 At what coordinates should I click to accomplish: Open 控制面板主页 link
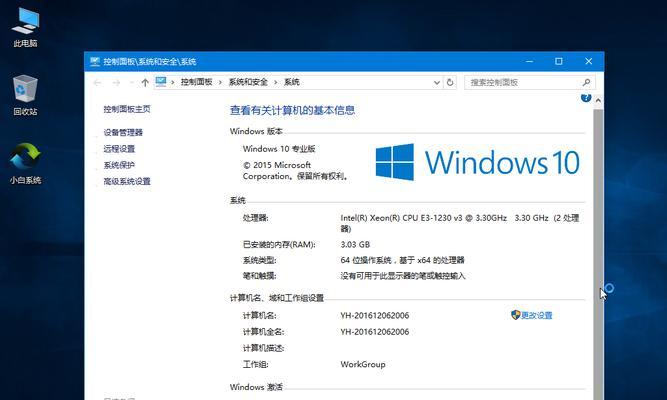127,109
